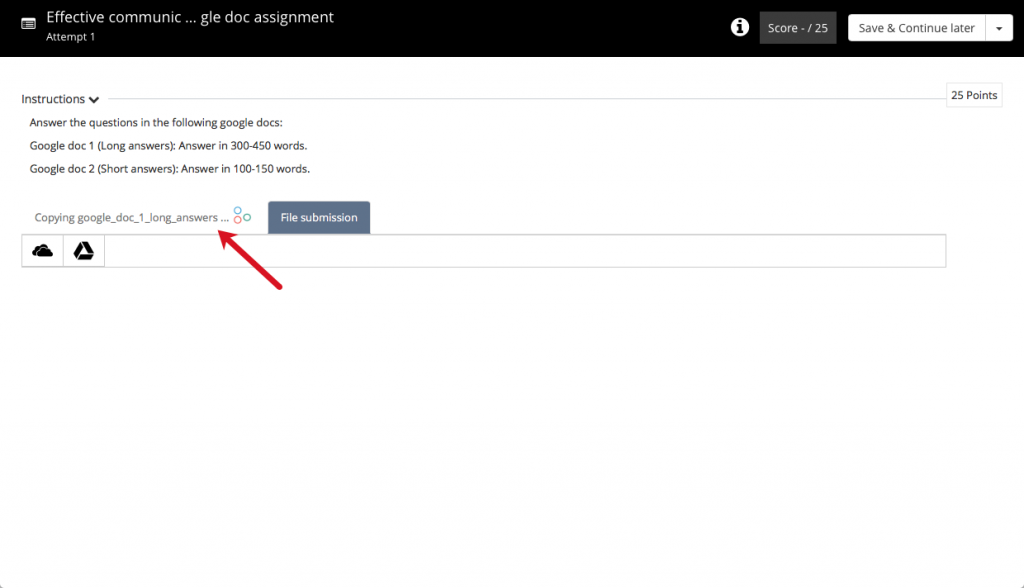Click the Google doc 2 instruction line
Screen dimensions: 1024x588
[x=170, y=169]
